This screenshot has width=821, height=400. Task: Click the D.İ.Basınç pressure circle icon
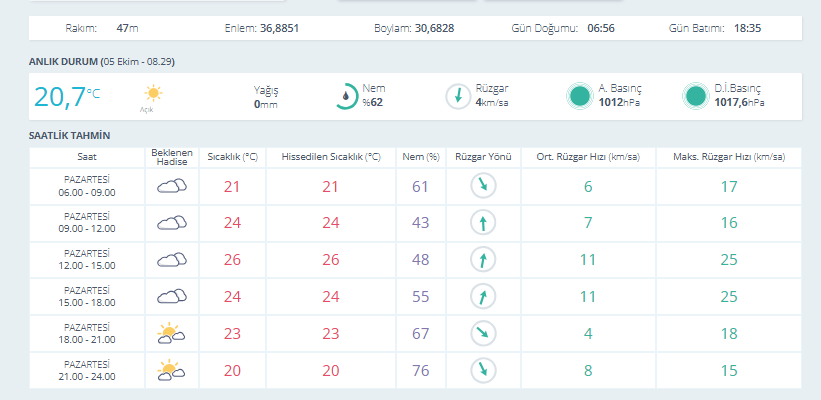click(x=696, y=96)
